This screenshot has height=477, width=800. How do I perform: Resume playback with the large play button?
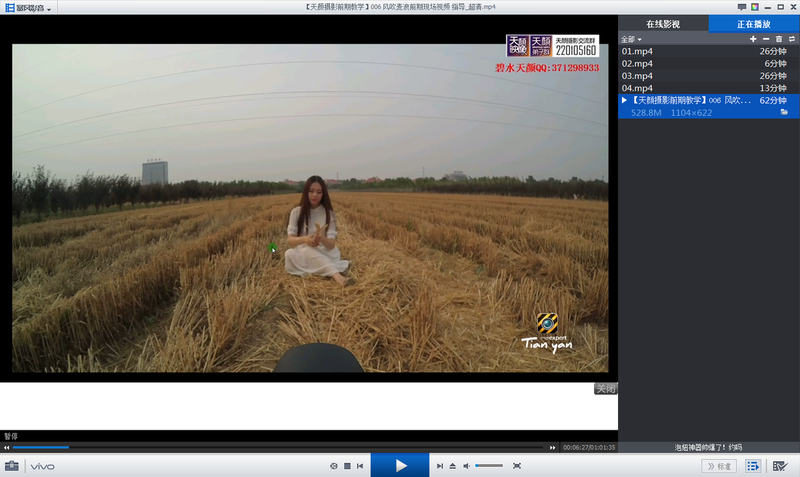pyautogui.click(x=400, y=465)
